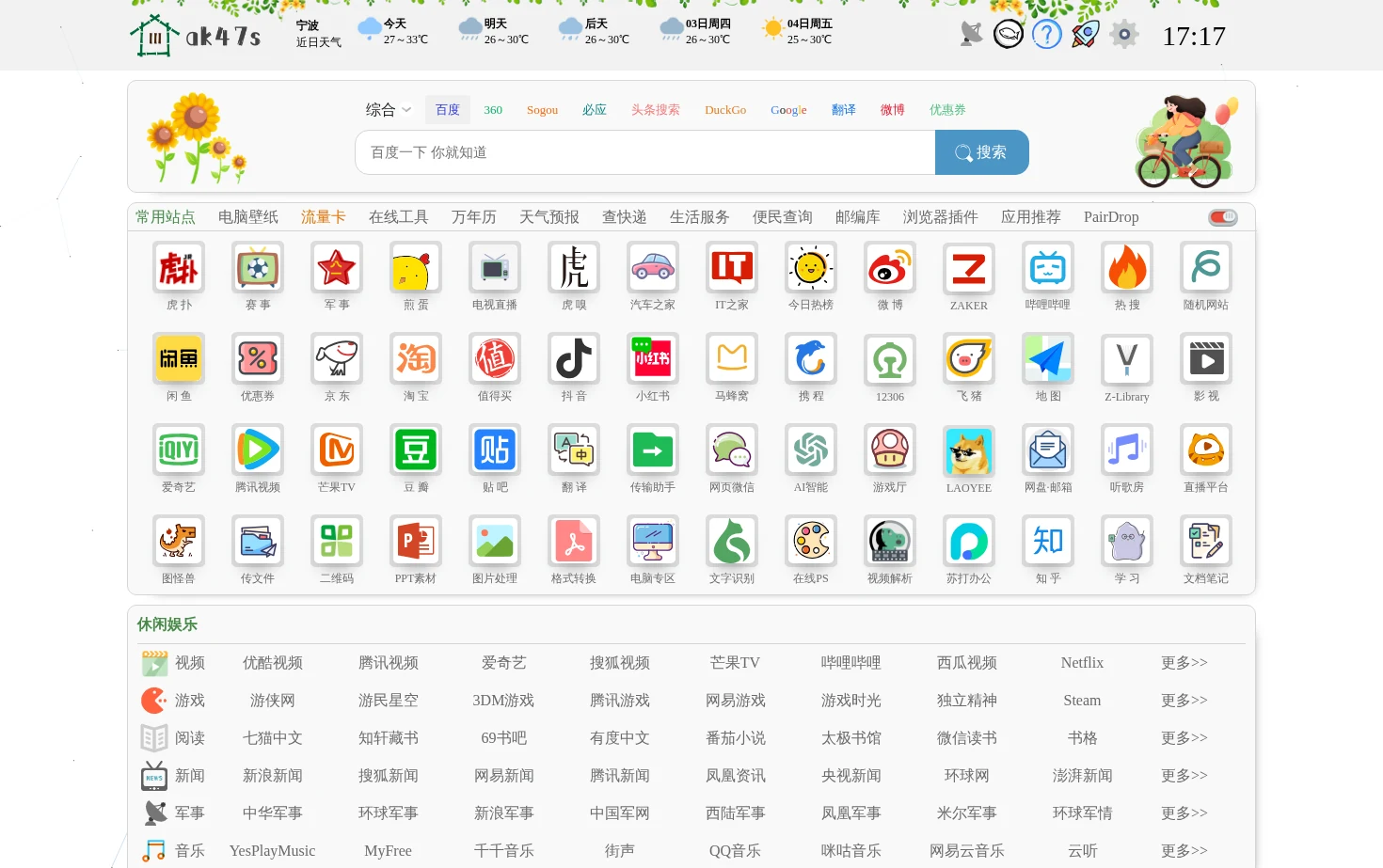Viewport: 1383px width, 868px height.
Task: Expand 更多>> in the 军事 row
Action: point(1184,813)
